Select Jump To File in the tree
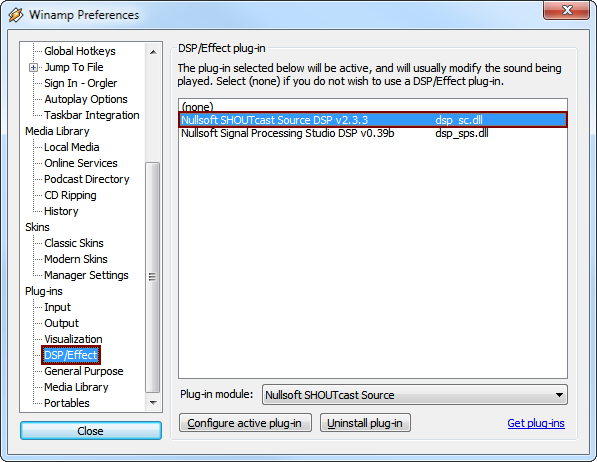The image size is (597, 462). click(74, 67)
